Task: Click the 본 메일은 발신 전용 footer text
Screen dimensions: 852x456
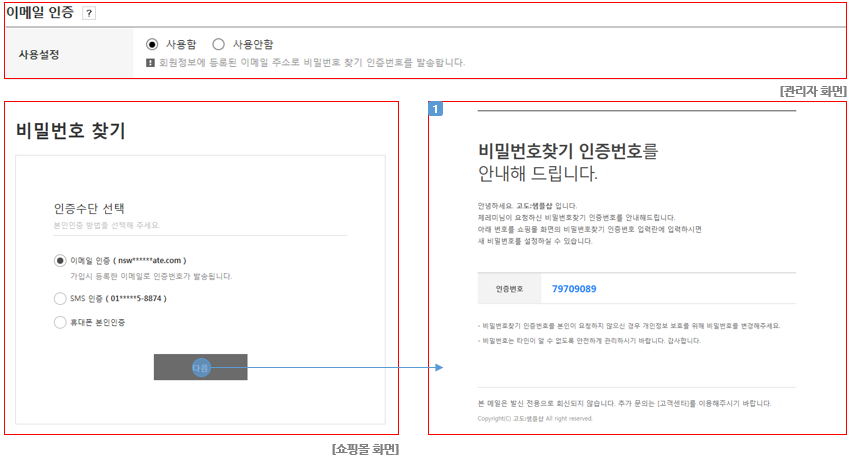Action: click(x=624, y=404)
